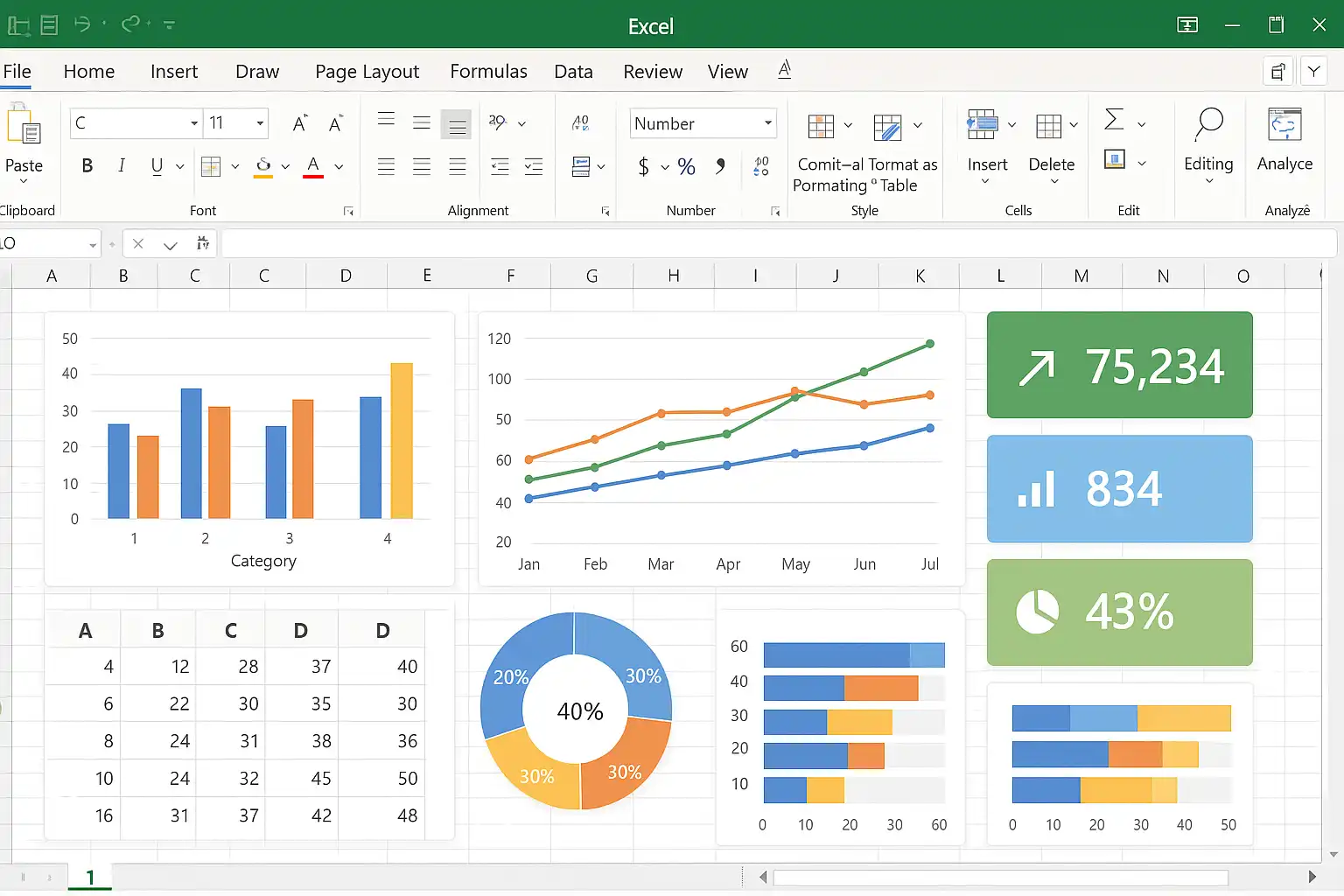The image size is (1344, 896).
Task: Toggle Underline formatting
Action: [x=157, y=165]
